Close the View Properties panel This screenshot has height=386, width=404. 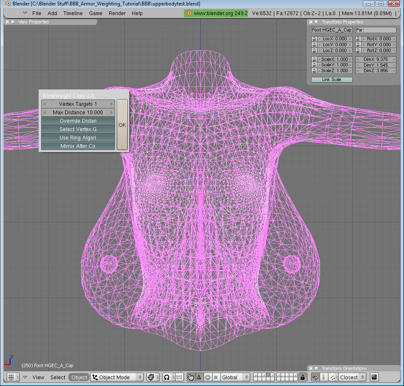pyautogui.click(x=7, y=22)
